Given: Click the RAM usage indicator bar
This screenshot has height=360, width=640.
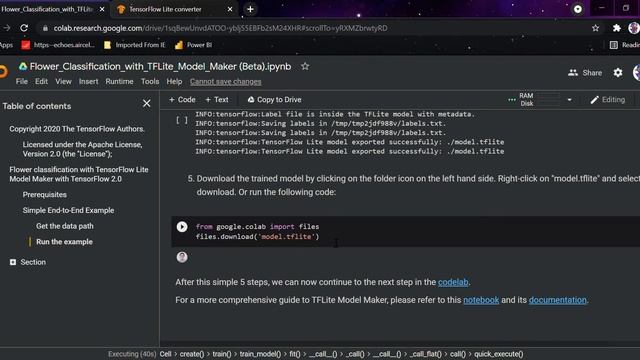Looking at the screenshot, I should coord(549,96).
